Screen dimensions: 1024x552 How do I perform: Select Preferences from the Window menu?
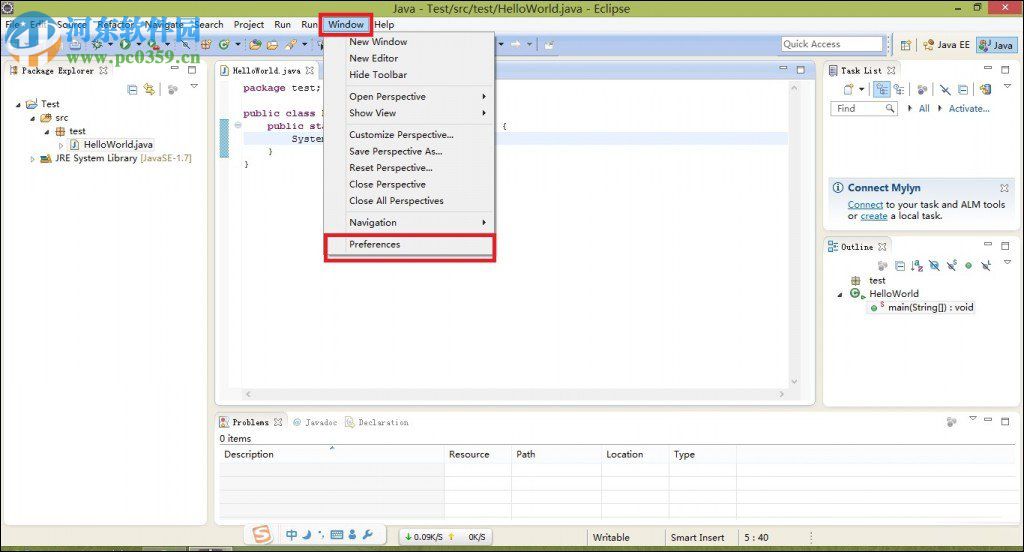pyautogui.click(x=375, y=245)
